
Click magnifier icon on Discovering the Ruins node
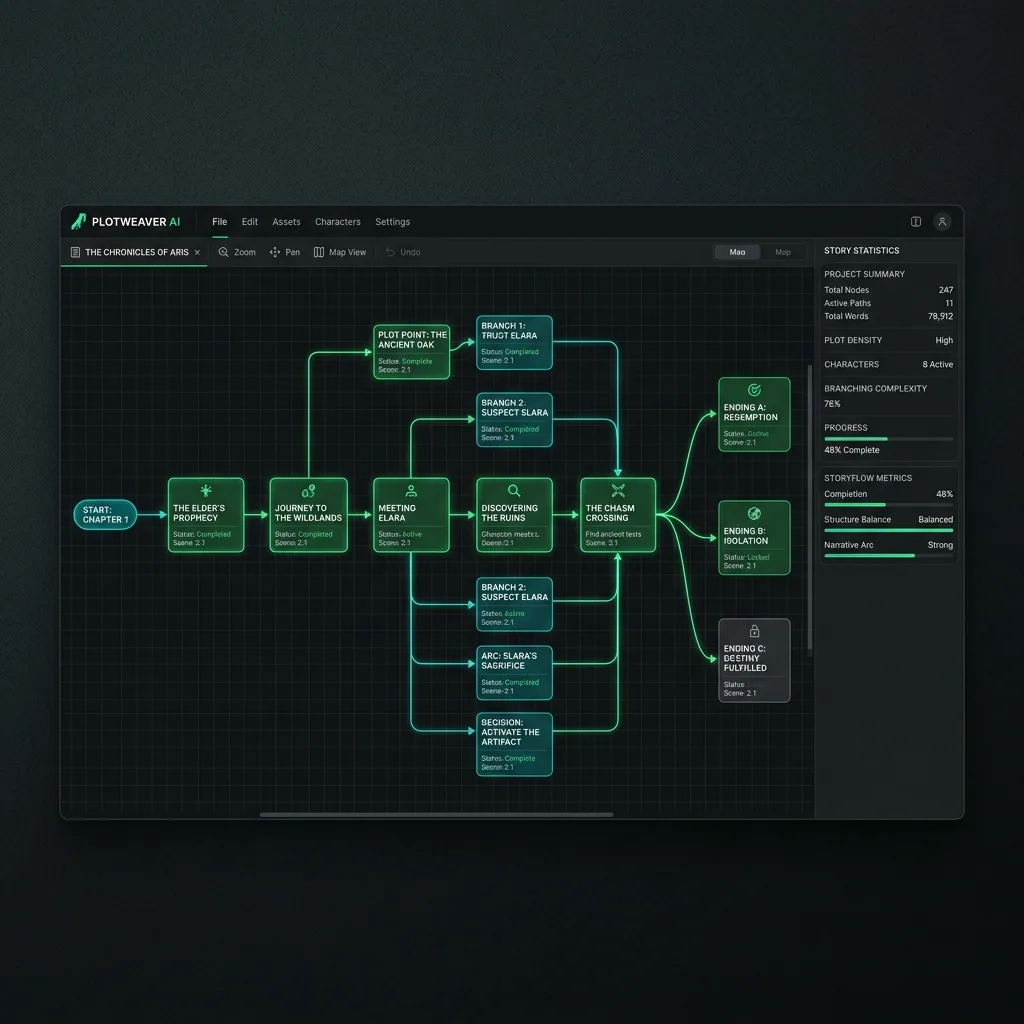click(x=514, y=491)
